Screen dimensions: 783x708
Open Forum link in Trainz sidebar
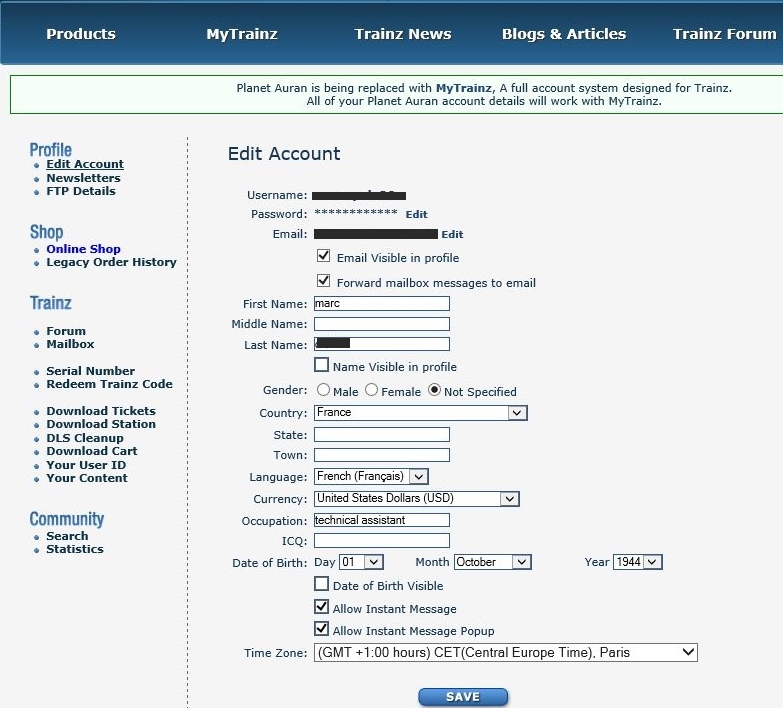(66, 331)
